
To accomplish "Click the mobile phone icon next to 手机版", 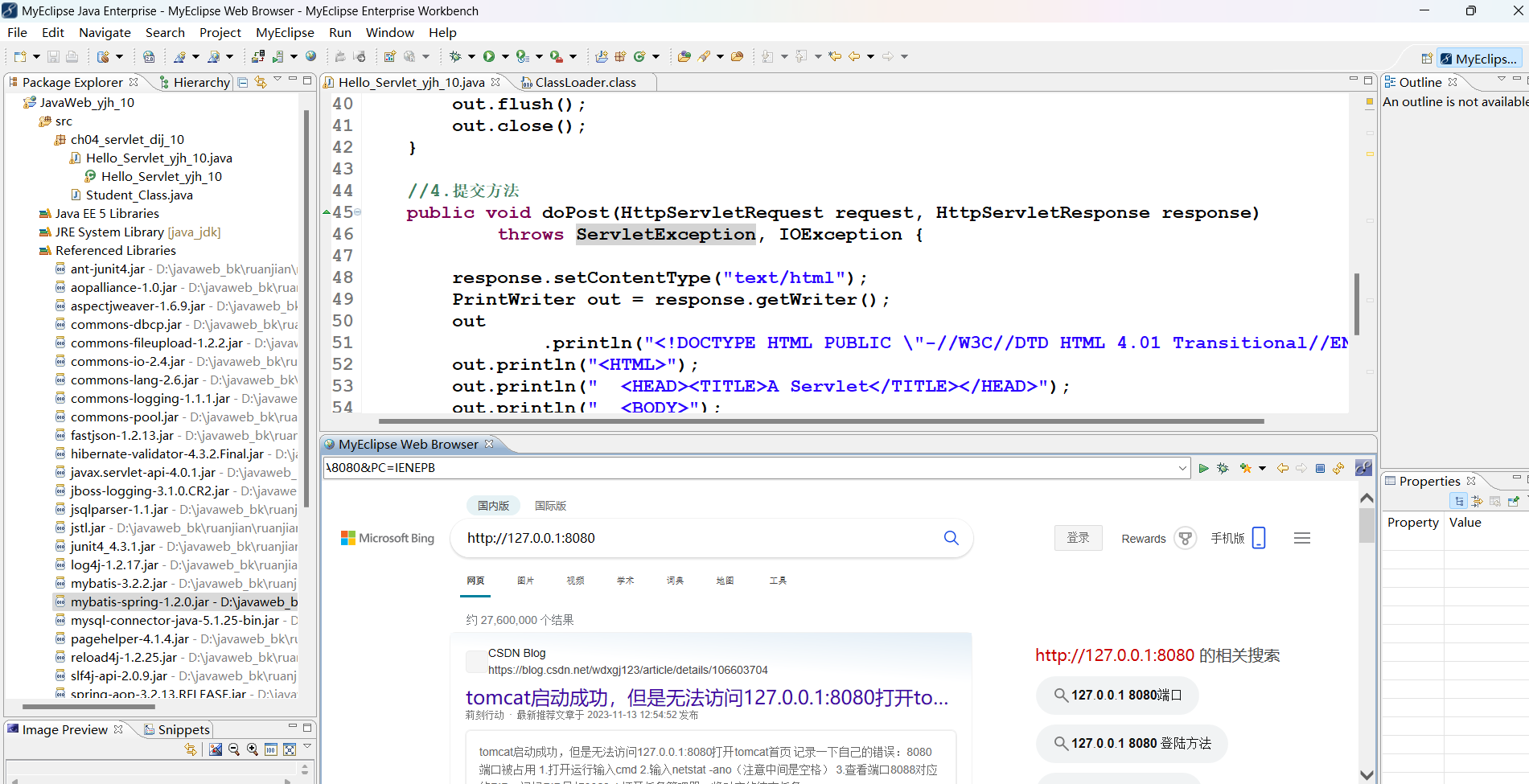I will click(1259, 538).
